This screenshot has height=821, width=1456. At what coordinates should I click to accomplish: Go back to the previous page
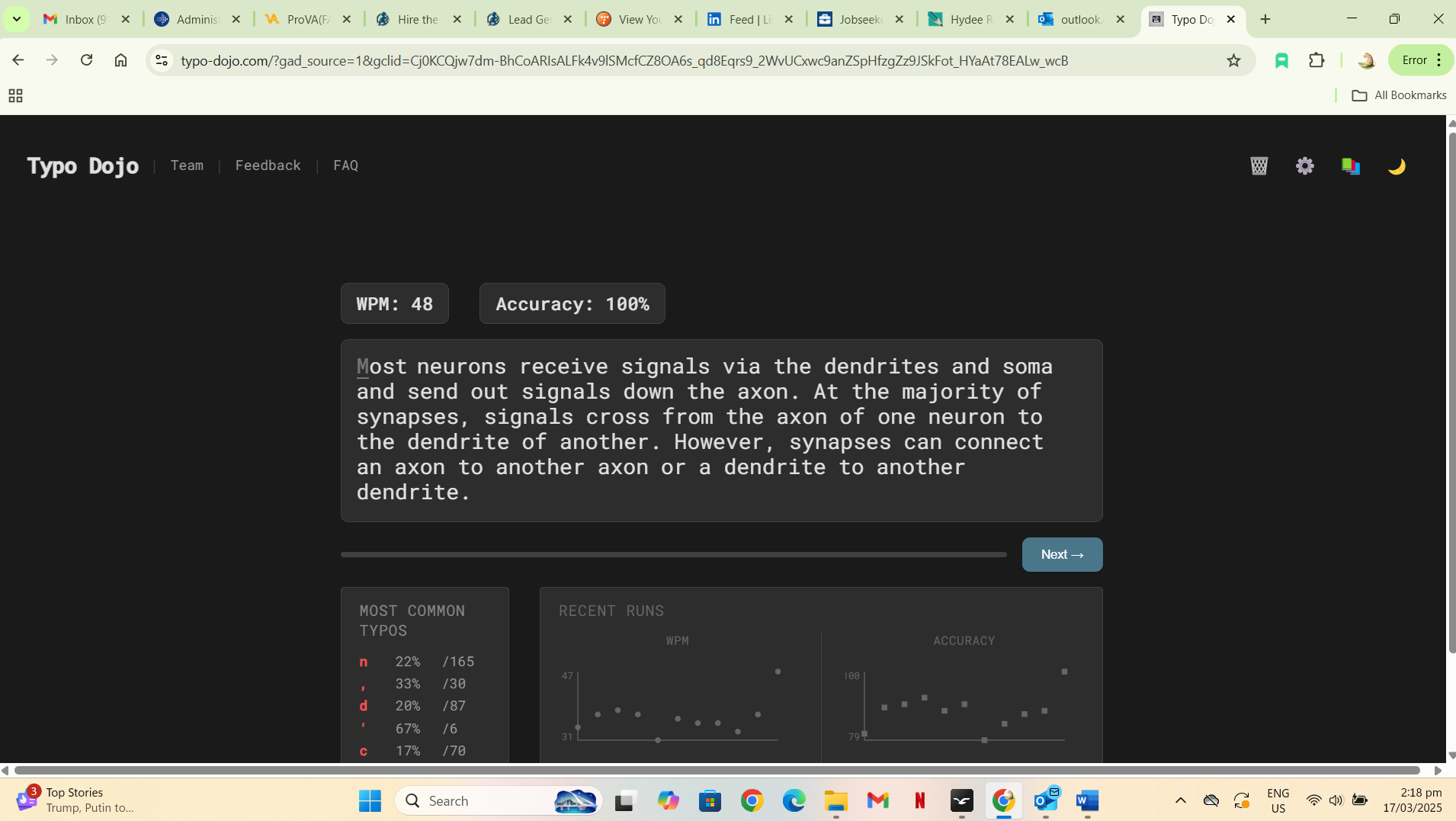click(18, 60)
